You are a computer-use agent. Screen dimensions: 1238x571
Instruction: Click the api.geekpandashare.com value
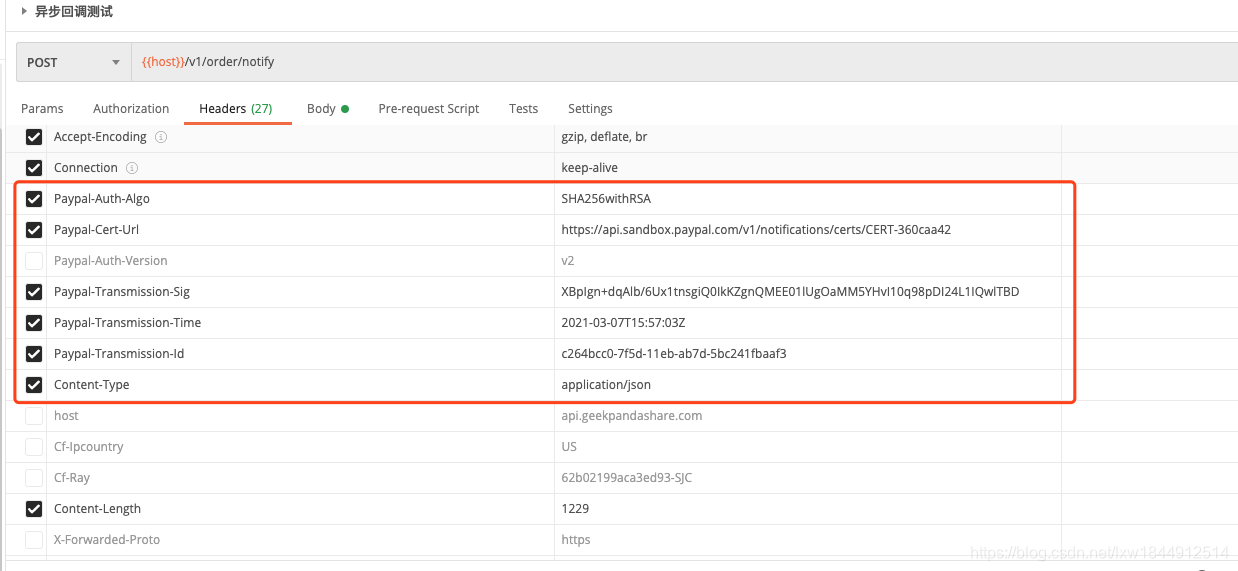632,416
